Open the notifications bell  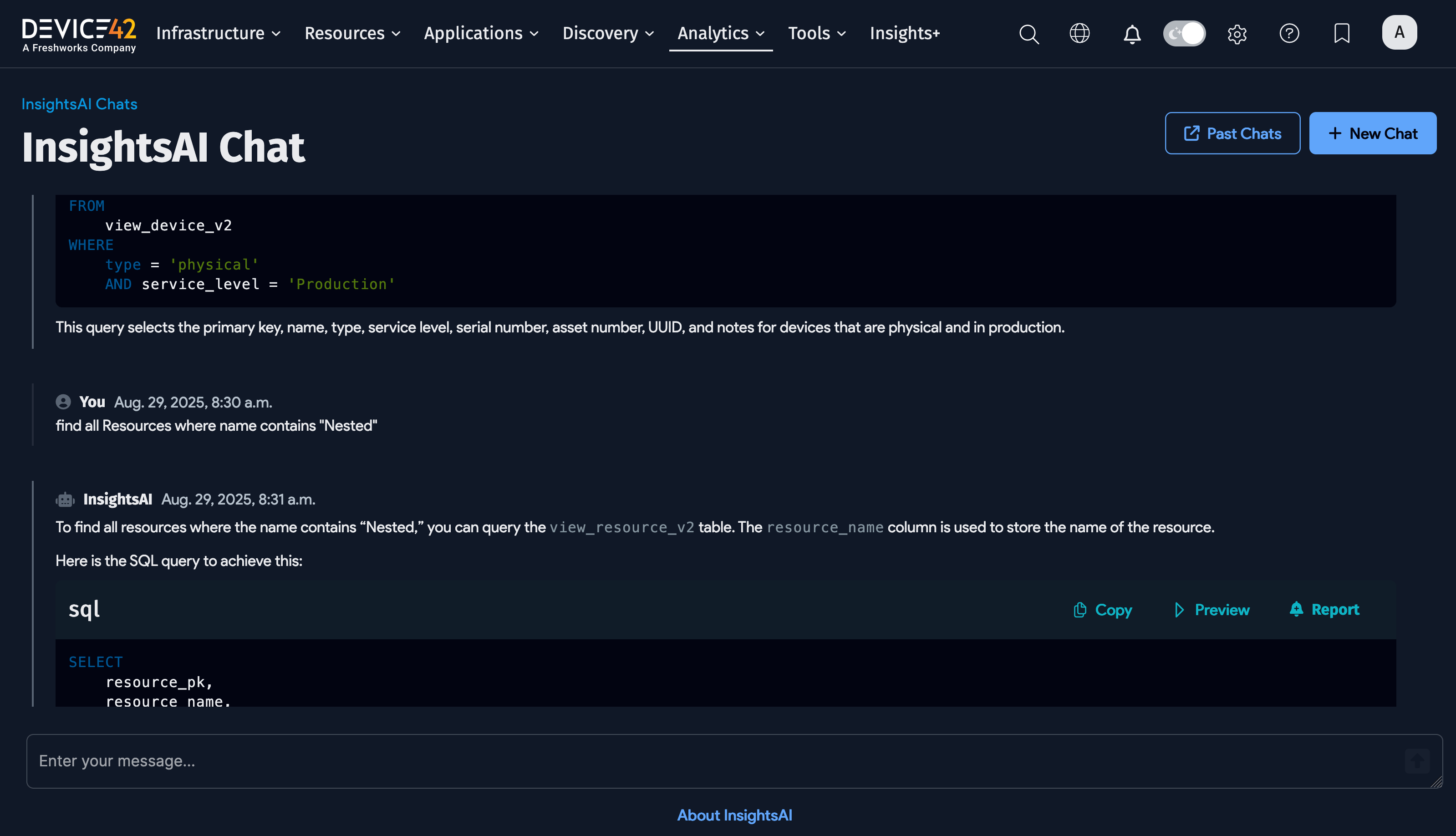coord(1132,34)
